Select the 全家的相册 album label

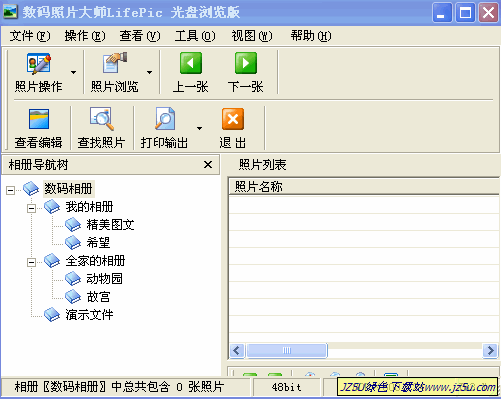click(95, 261)
